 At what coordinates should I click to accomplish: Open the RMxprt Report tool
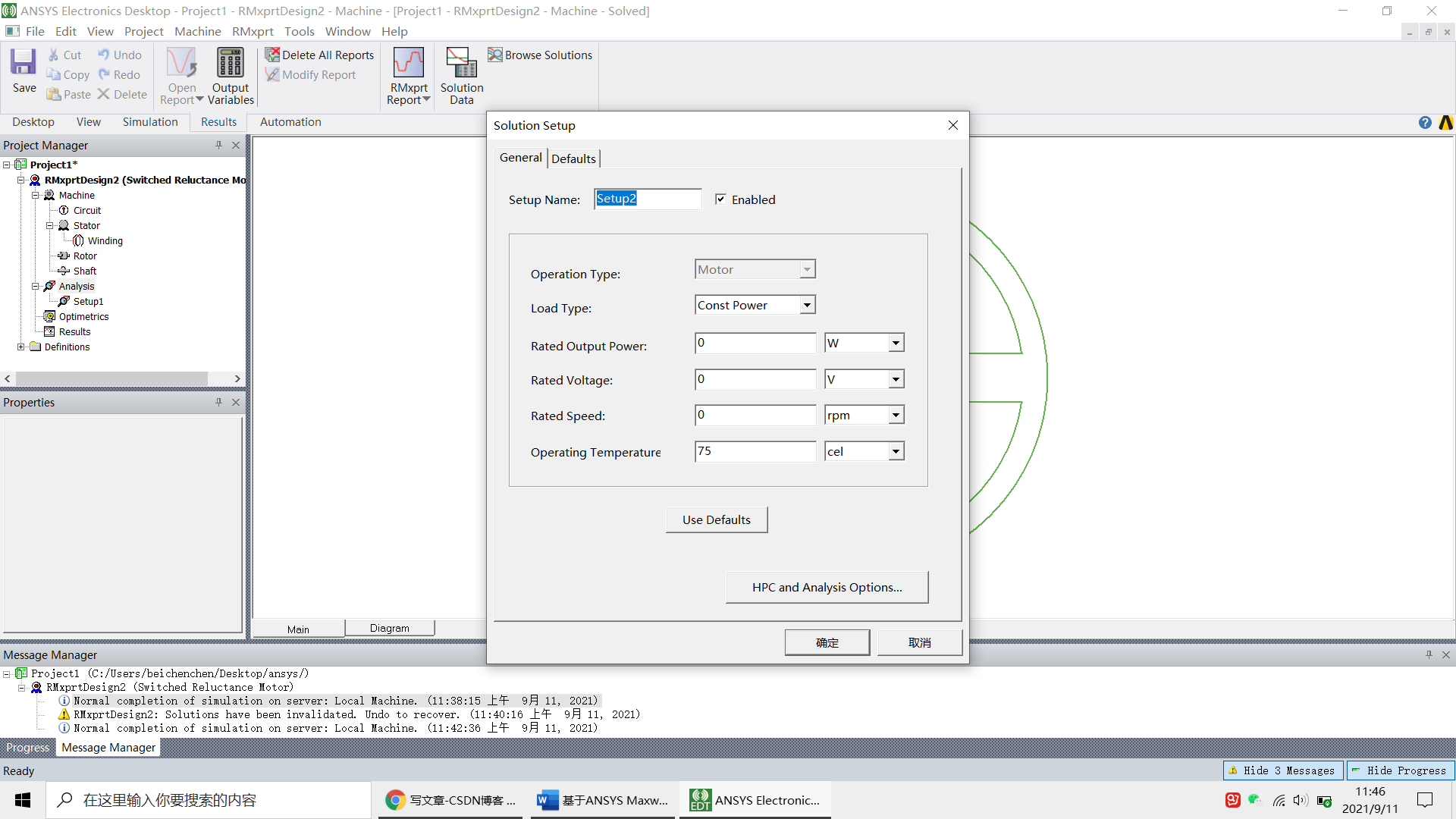point(408,76)
